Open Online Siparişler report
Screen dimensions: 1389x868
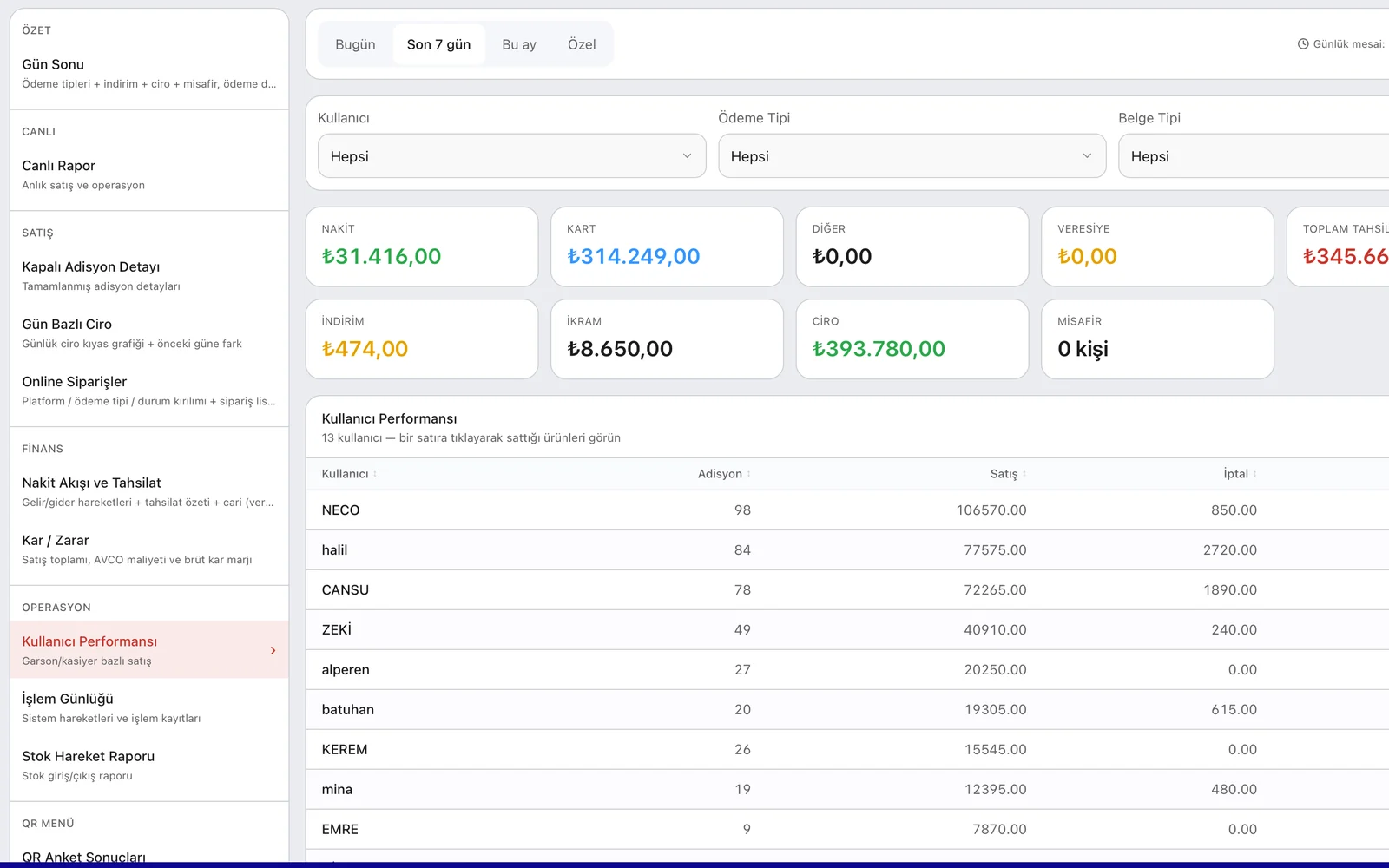pos(149,390)
